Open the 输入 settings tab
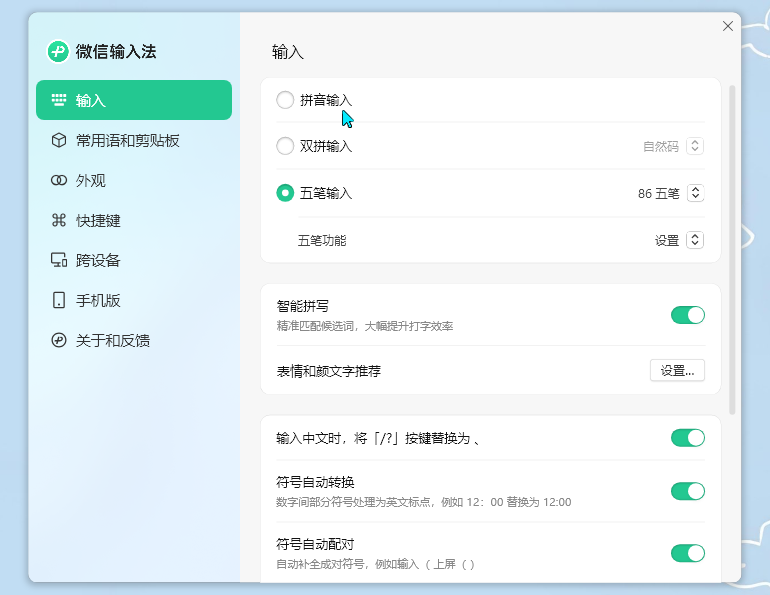This screenshot has width=770, height=595. [134, 100]
